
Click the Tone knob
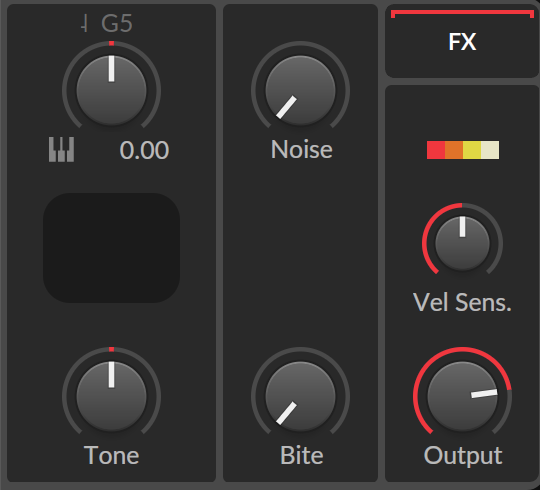(x=111, y=397)
